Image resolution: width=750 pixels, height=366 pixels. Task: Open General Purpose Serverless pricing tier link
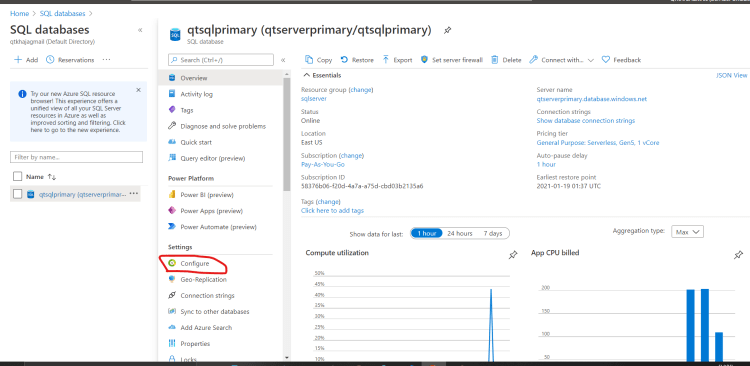pos(598,143)
